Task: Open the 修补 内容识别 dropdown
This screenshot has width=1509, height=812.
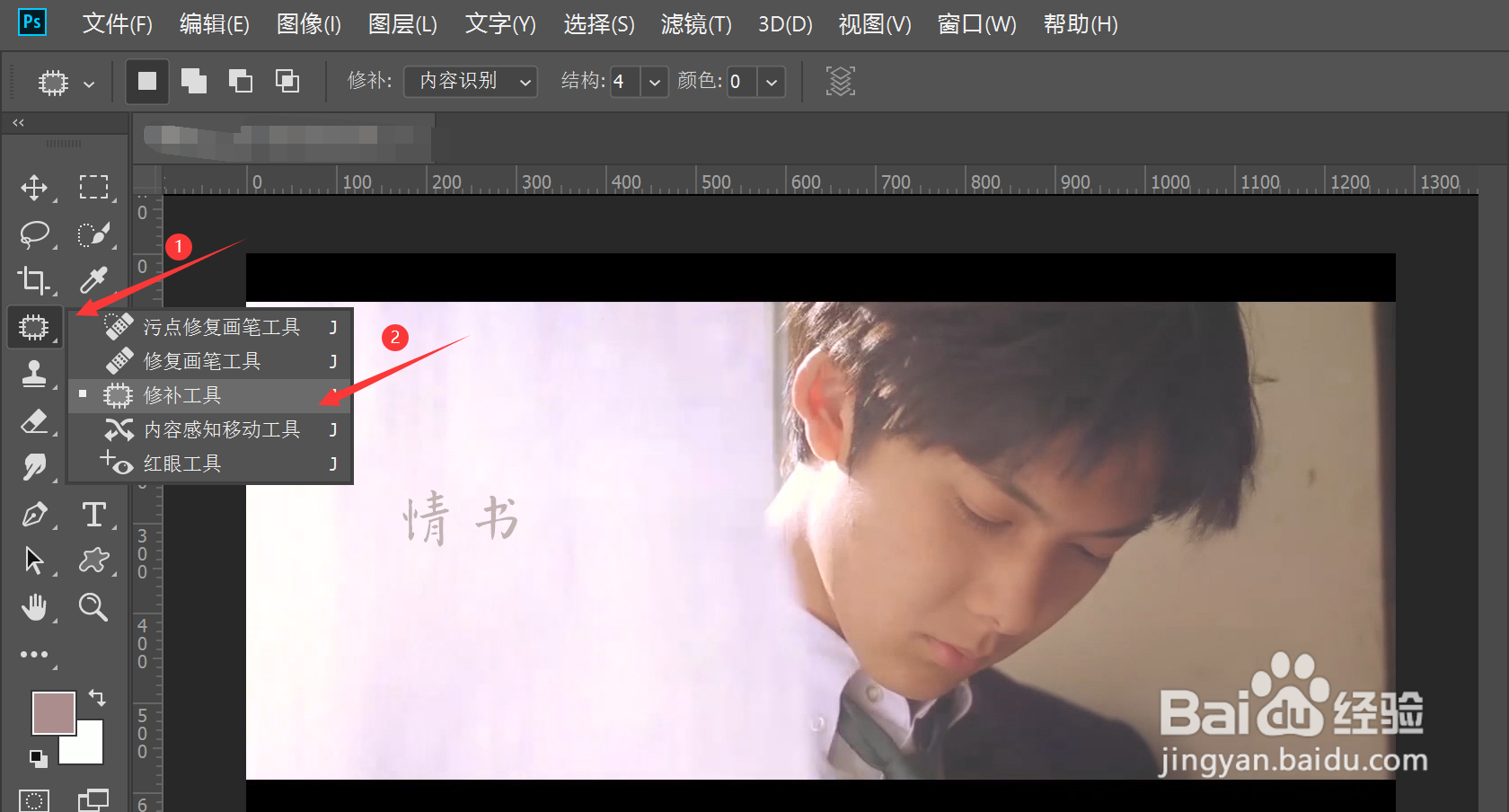Action: [x=471, y=81]
